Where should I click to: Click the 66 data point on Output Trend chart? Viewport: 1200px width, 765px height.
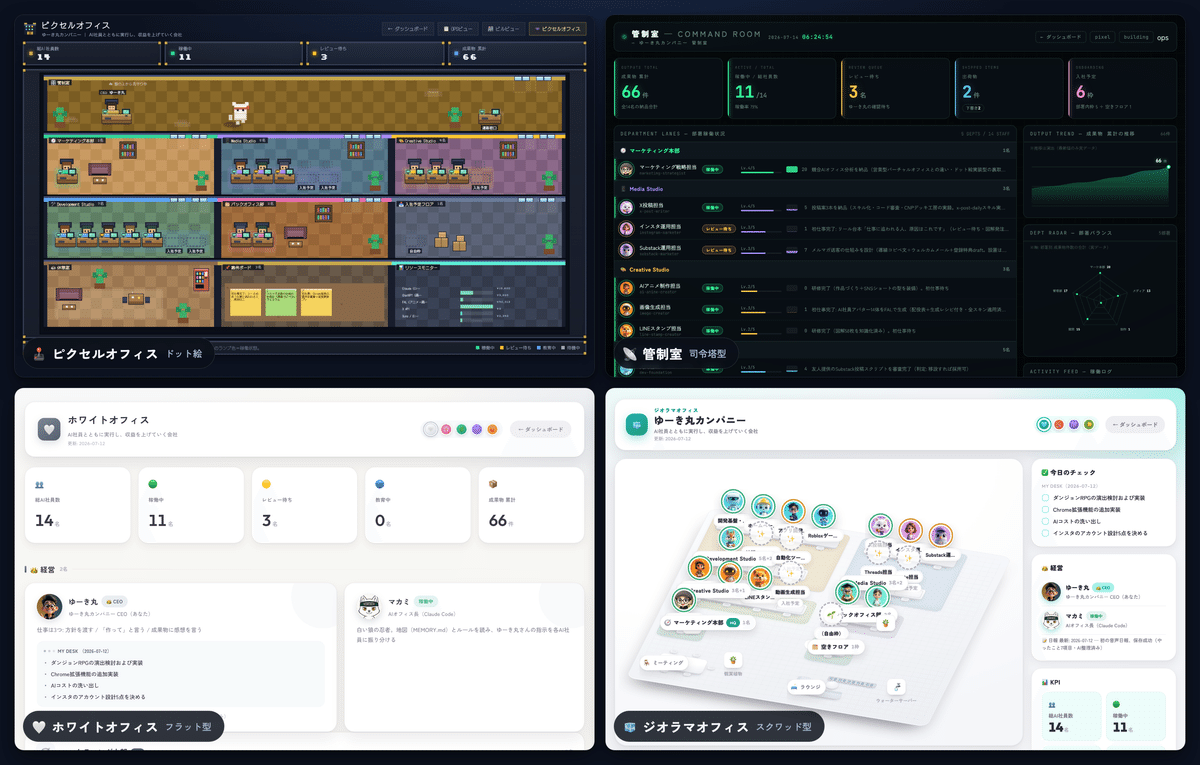pos(1166,165)
